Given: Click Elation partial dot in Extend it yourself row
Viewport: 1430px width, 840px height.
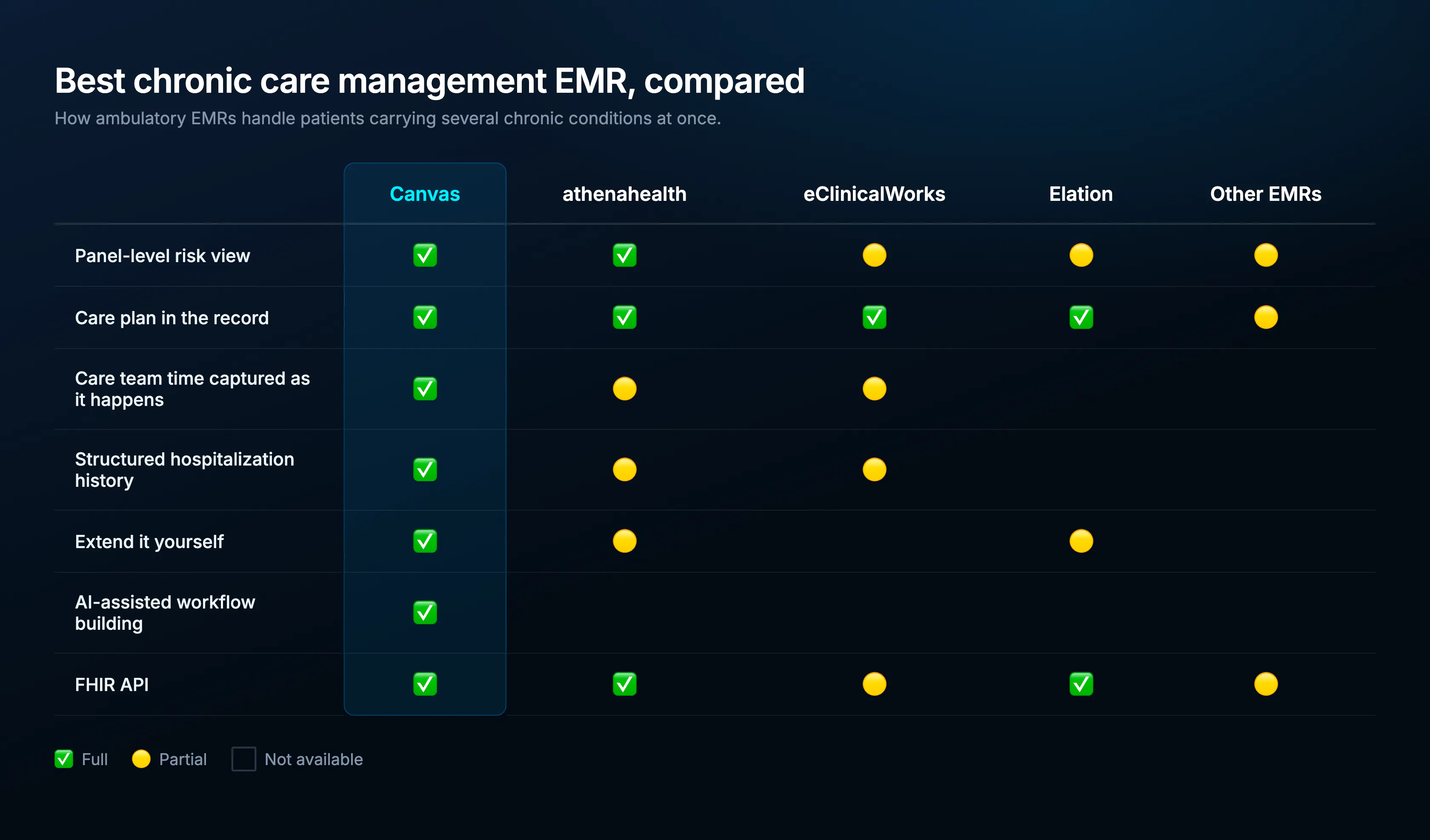Looking at the screenshot, I should coord(1081,541).
